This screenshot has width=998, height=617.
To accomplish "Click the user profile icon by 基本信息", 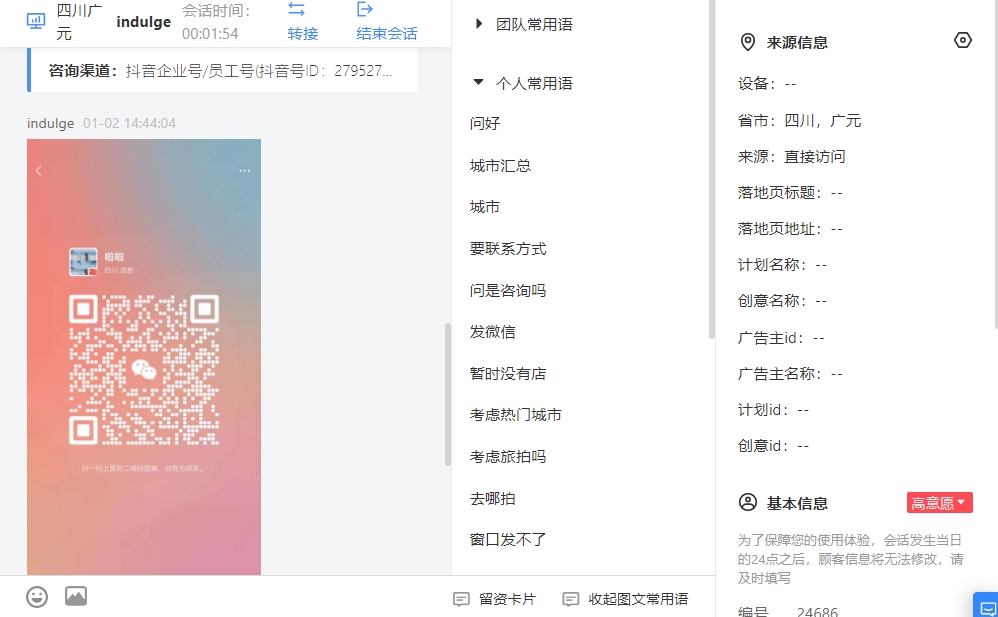I will coord(748,502).
